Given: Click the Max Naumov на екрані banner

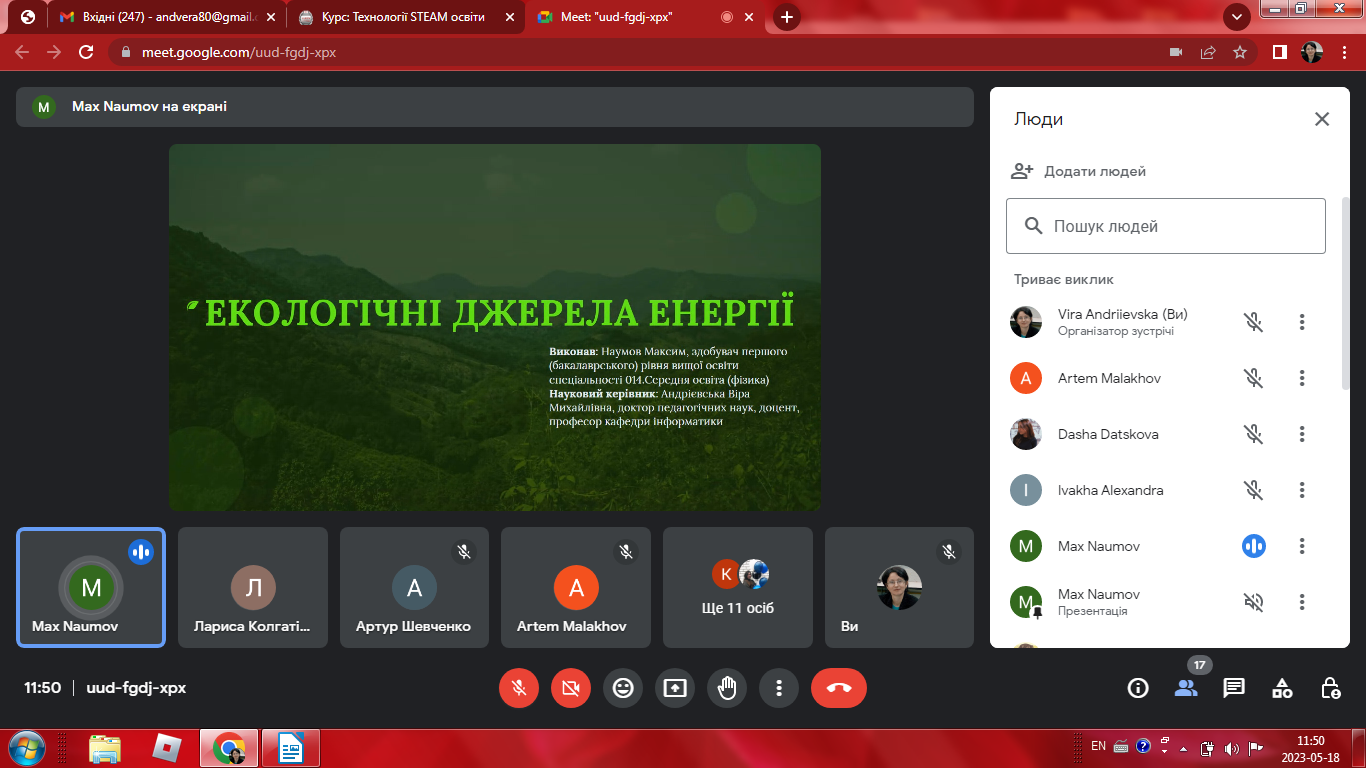Looking at the screenshot, I should [x=495, y=106].
